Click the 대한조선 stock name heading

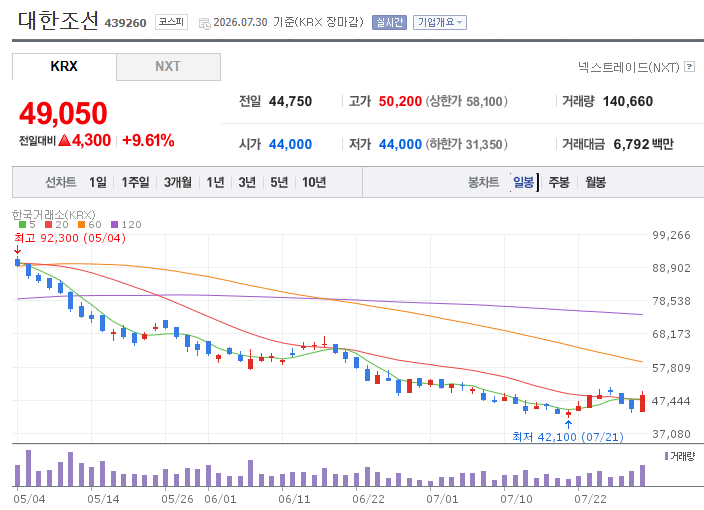coord(58,20)
